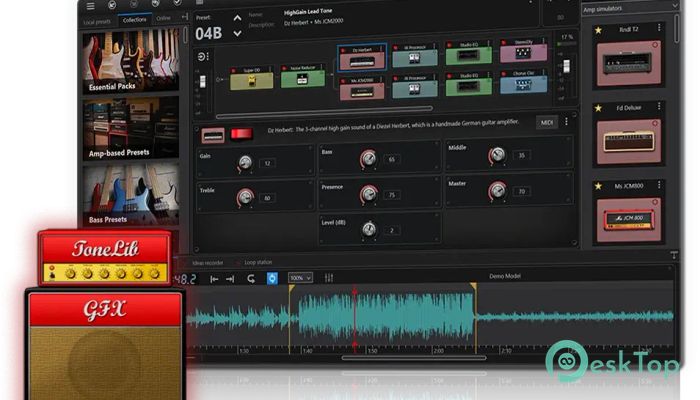This screenshot has width=700, height=400.
Task: Adjust the input level fader
Action: [x=202, y=82]
